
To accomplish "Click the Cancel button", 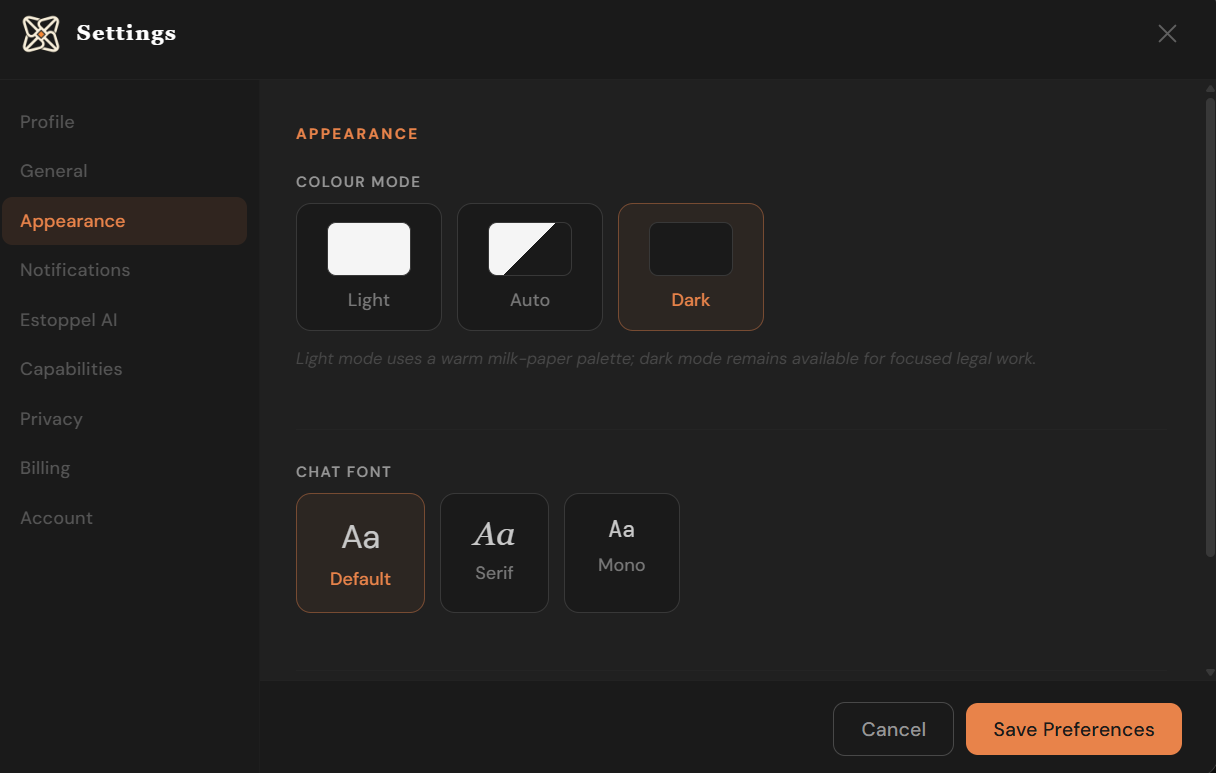I will pyautogui.click(x=893, y=729).
